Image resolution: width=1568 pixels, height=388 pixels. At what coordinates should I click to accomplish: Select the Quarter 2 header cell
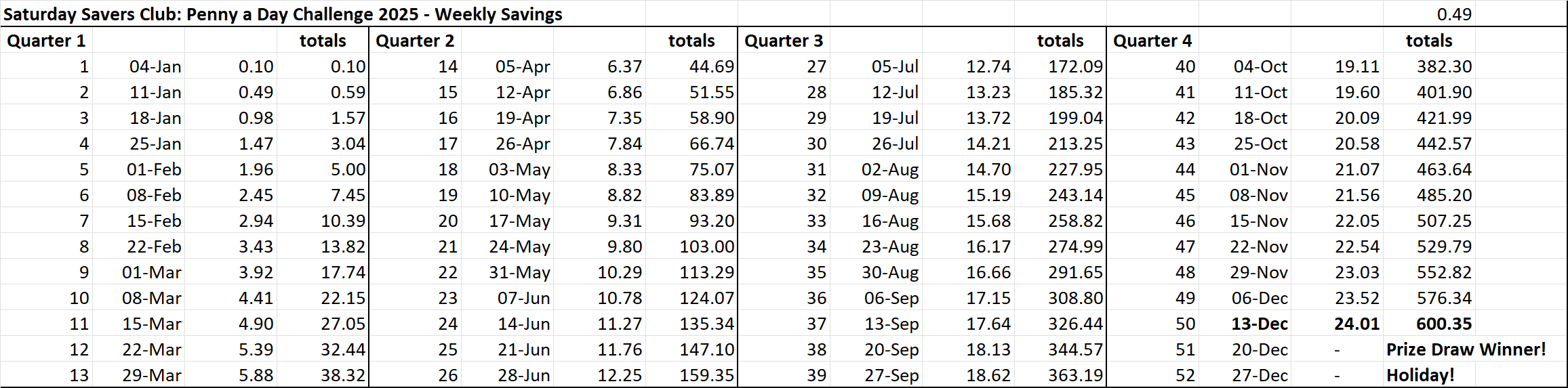tap(415, 41)
